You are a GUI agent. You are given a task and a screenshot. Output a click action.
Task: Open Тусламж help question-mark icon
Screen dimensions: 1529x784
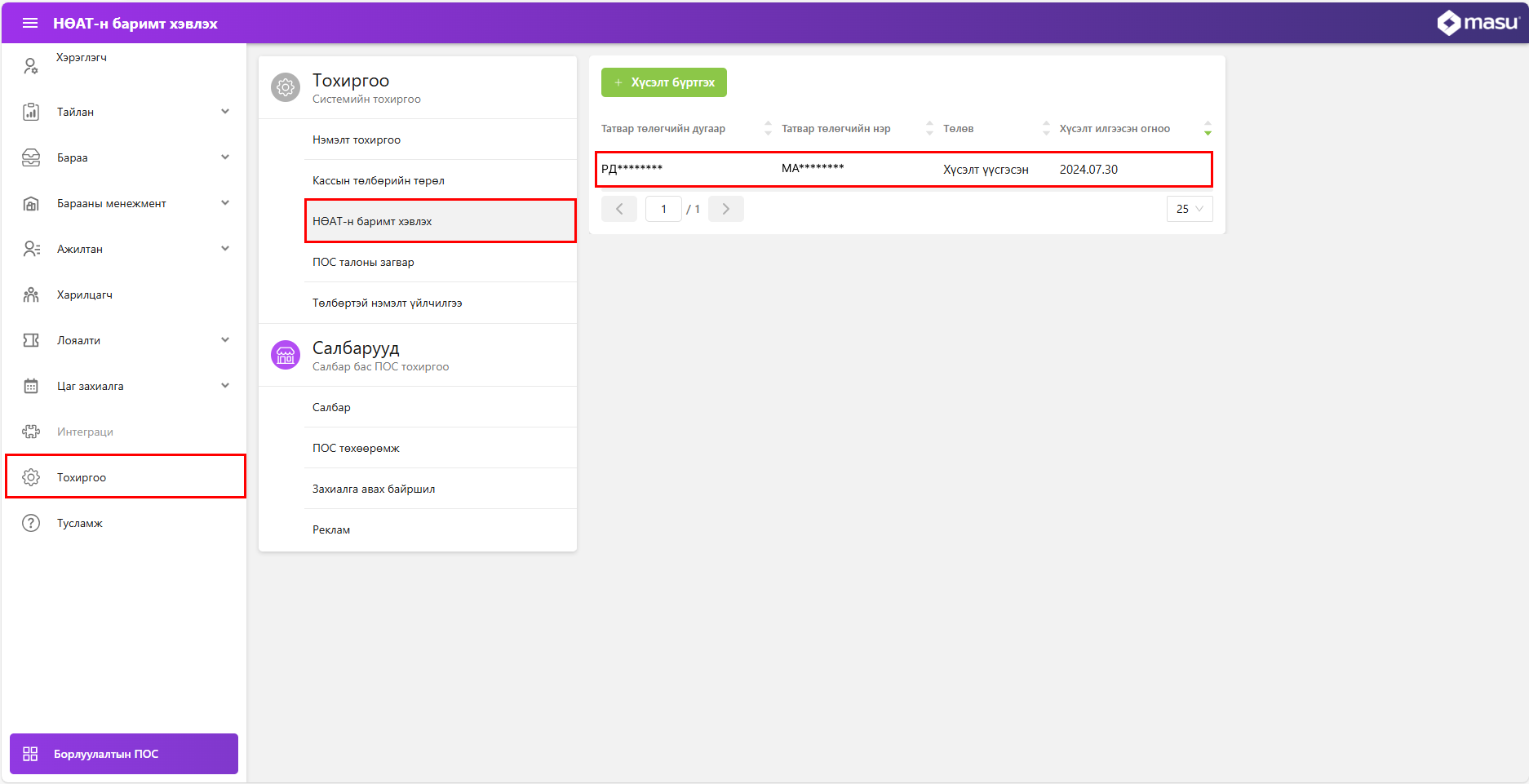click(31, 523)
